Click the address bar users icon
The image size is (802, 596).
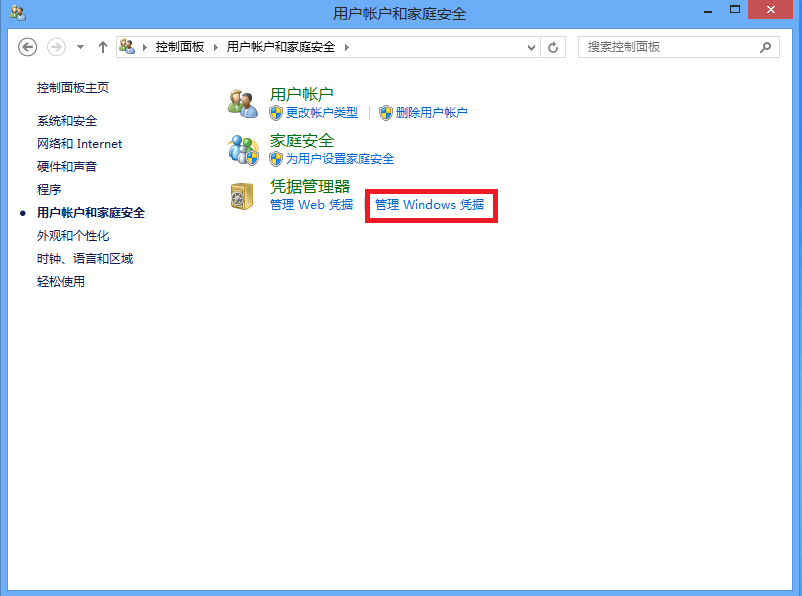127,47
